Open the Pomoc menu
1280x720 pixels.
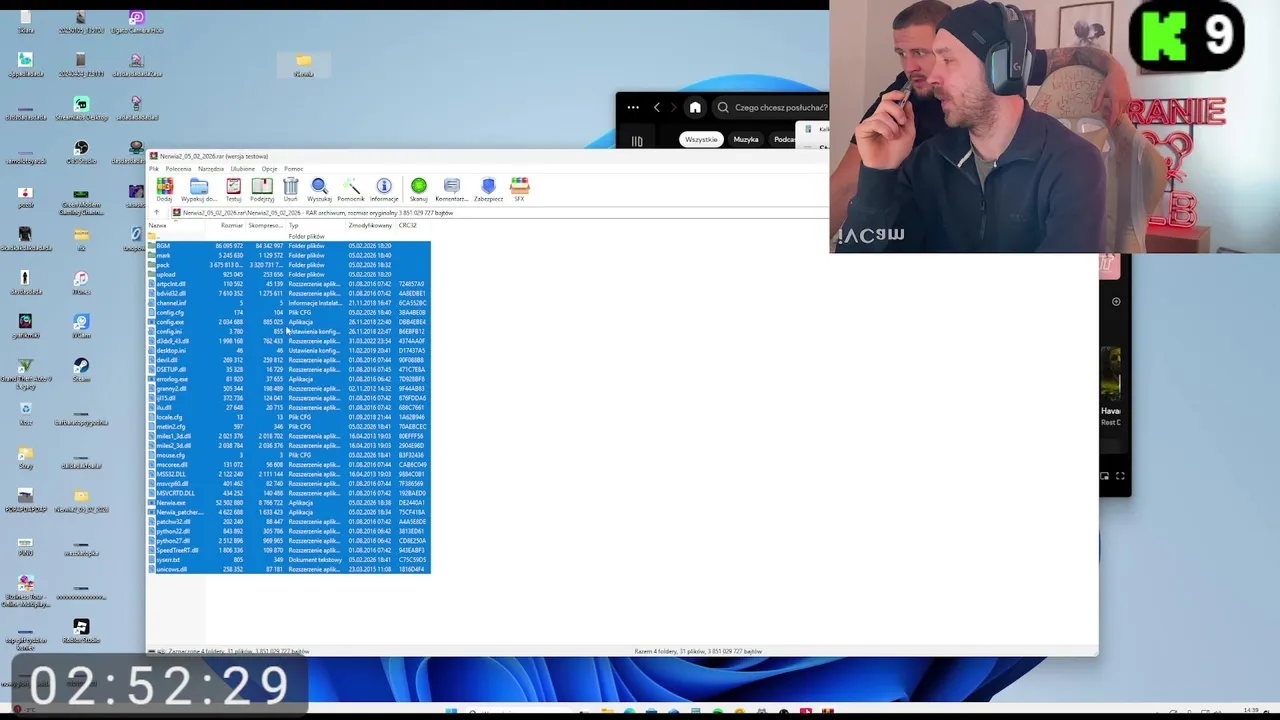[x=293, y=169]
